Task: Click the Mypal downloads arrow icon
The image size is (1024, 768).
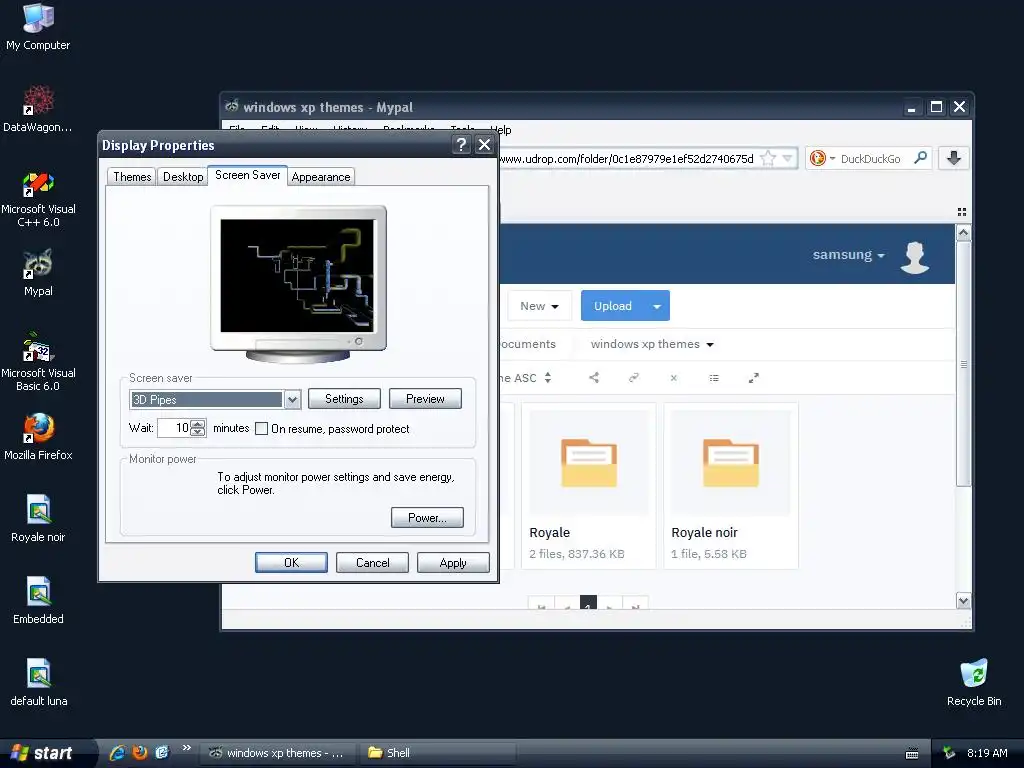Action: (953, 158)
